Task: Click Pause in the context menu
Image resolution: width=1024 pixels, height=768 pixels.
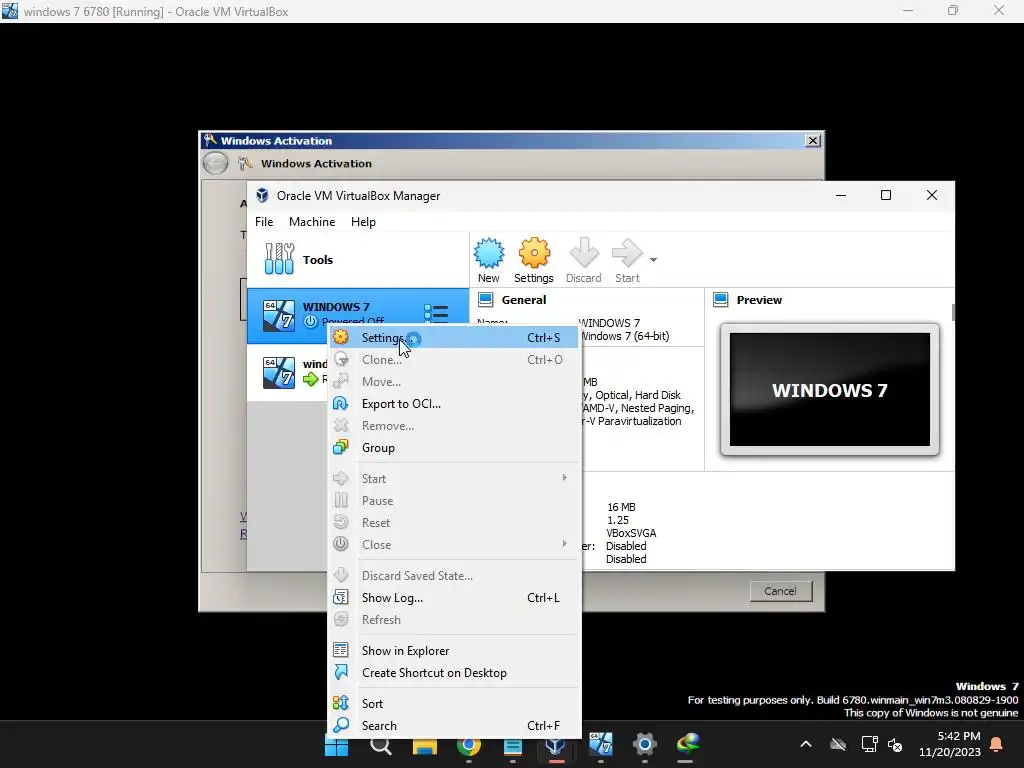Action: coord(453,501)
